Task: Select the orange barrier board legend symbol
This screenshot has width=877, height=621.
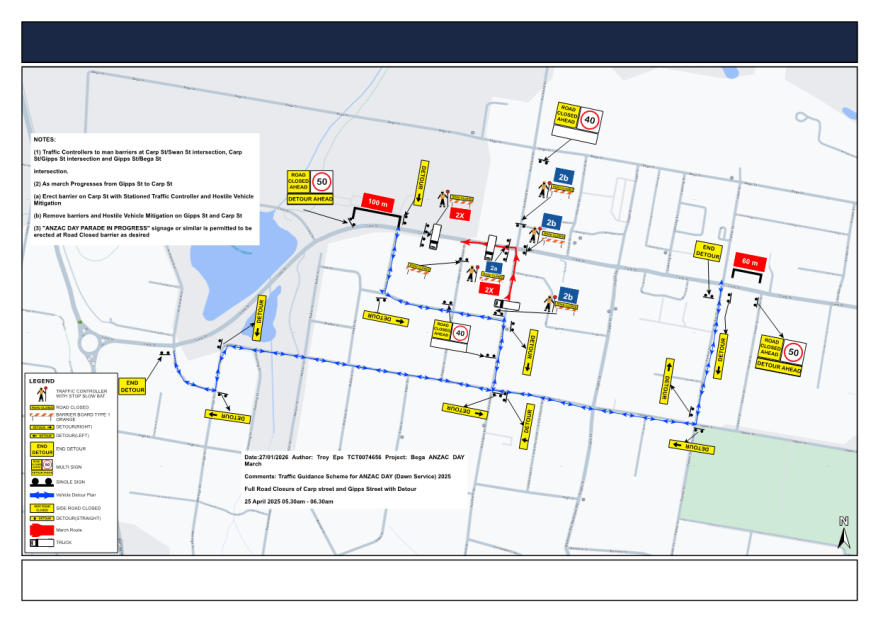Action: [x=42, y=417]
